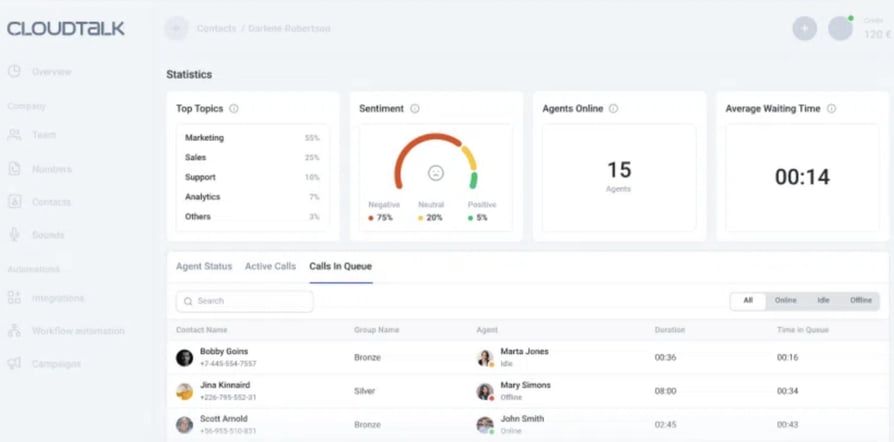The image size is (894, 442).
Task: Click the Contact Name column header
Action: click(201, 330)
